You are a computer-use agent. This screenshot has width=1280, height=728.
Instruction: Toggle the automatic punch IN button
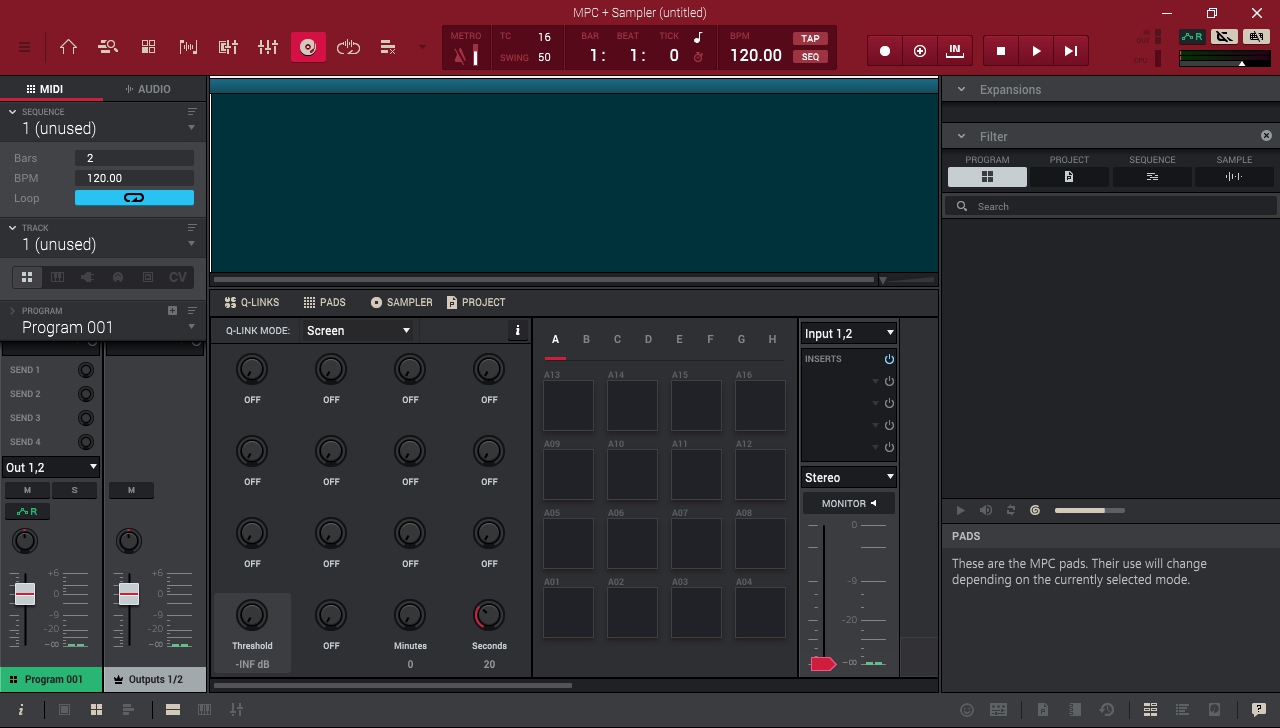[x=955, y=51]
